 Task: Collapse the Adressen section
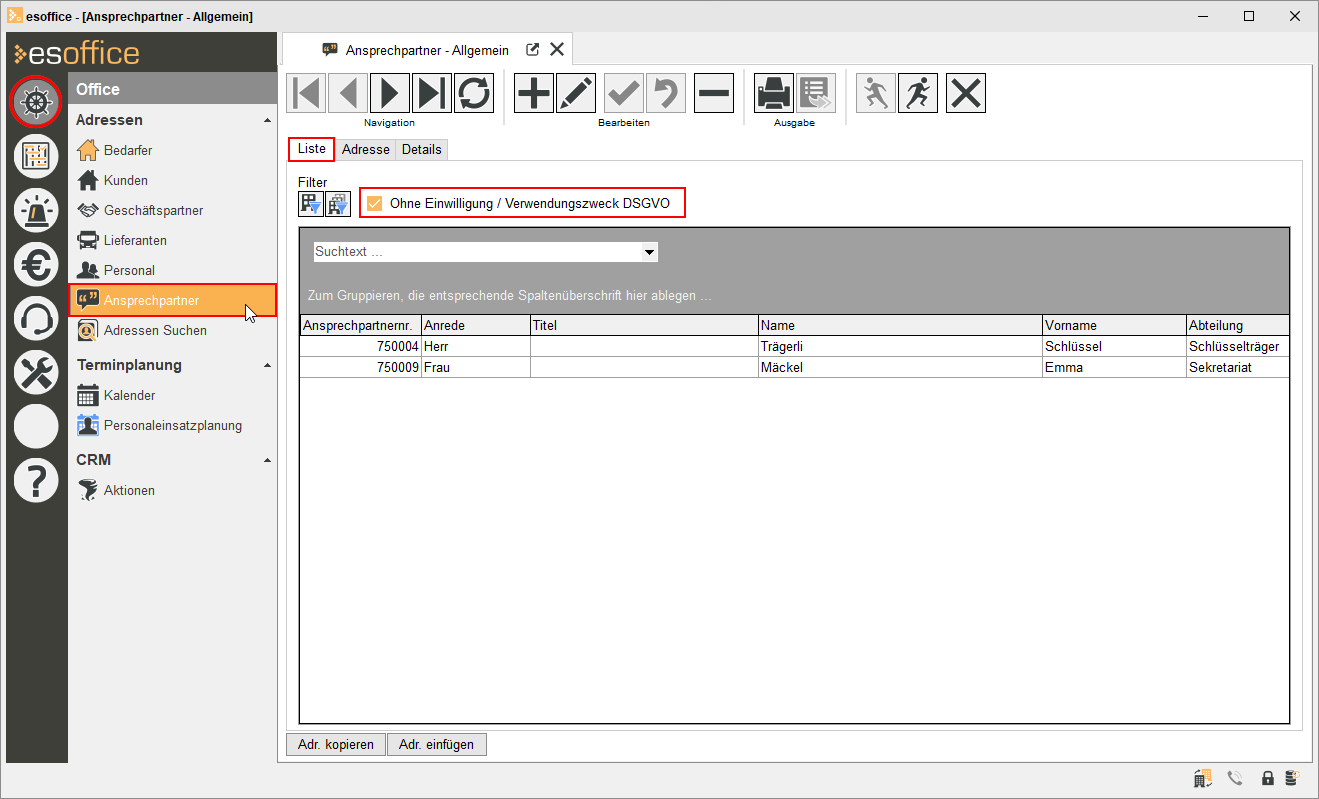pyautogui.click(x=267, y=120)
